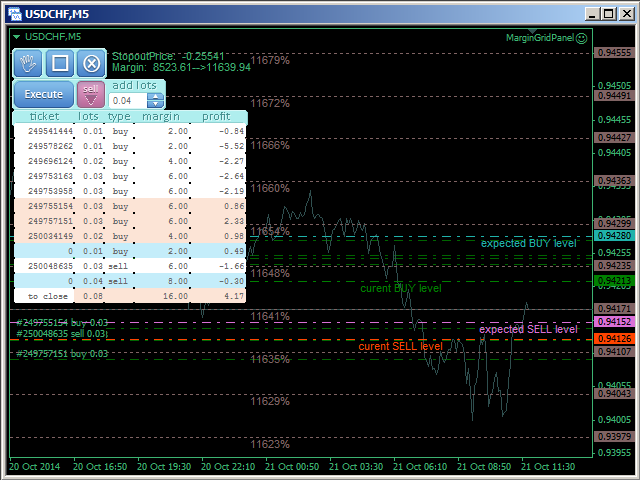Screen dimensions: 640x480
Task: Select ticket 249541444 row
Action: click(50, 131)
